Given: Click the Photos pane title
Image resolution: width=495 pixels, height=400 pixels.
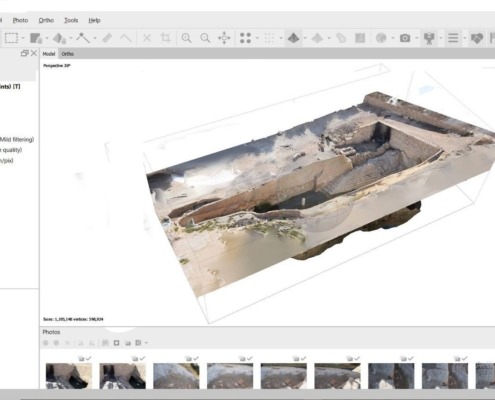Looking at the screenshot, I should [x=51, y=332].
